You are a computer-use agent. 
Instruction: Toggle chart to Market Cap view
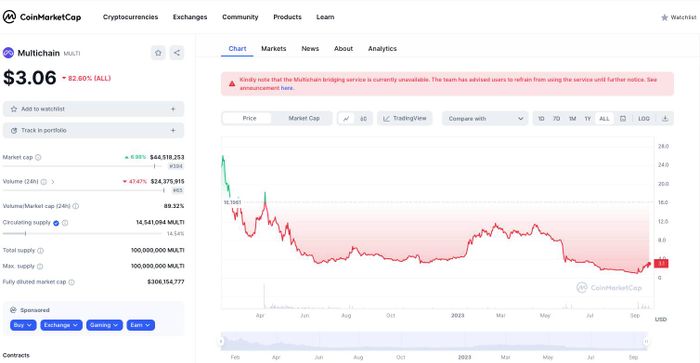[x=304, y=118]
